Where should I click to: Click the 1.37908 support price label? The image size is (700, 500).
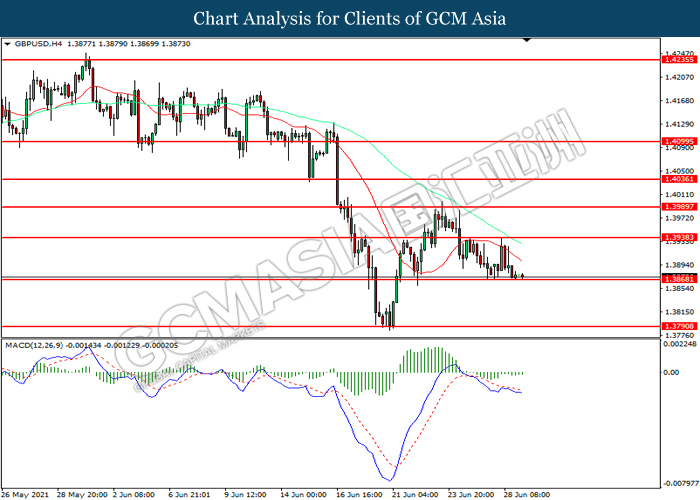coord(679,326)
